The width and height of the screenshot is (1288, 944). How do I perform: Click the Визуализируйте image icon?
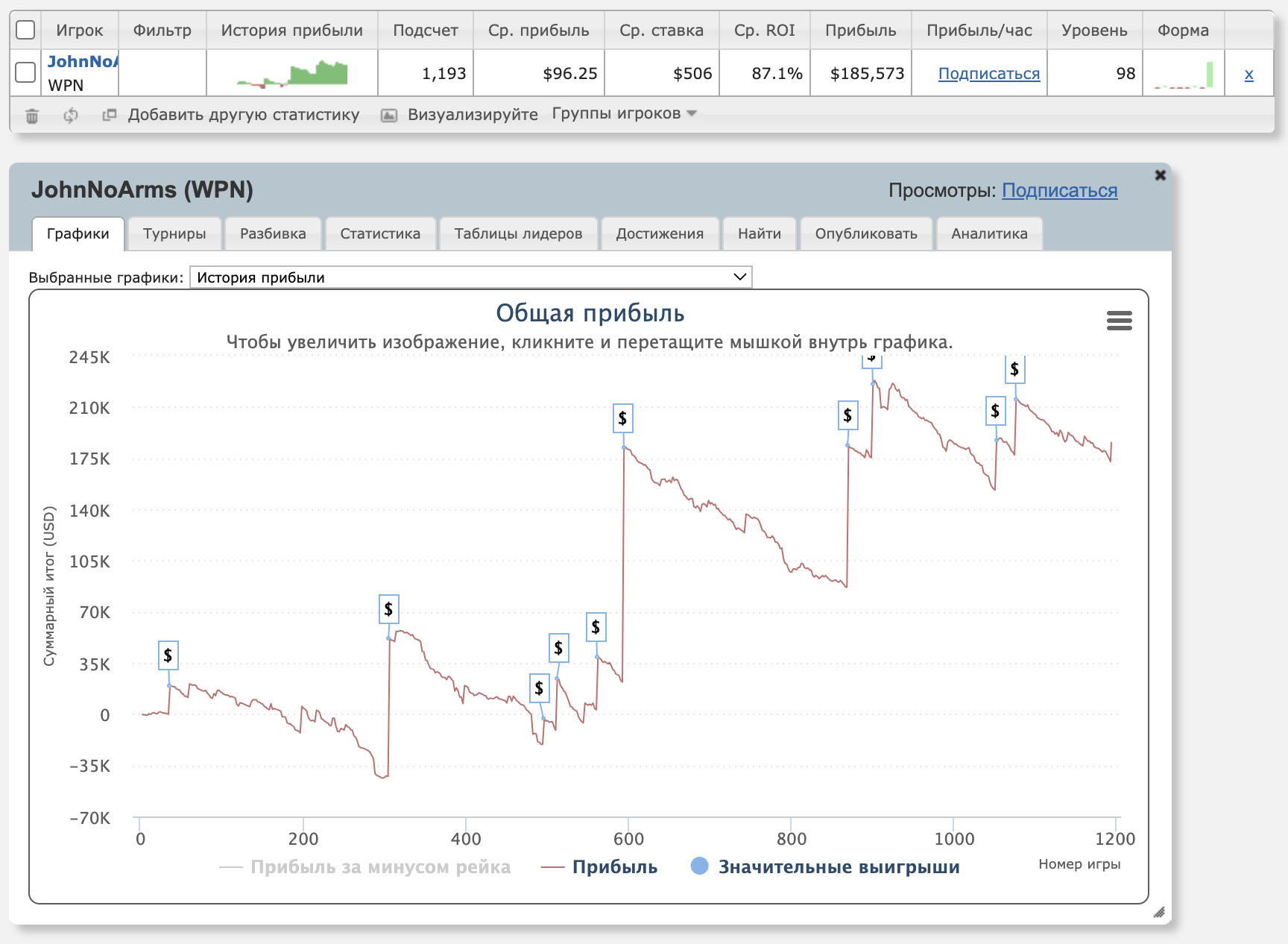tap(389, 116)
